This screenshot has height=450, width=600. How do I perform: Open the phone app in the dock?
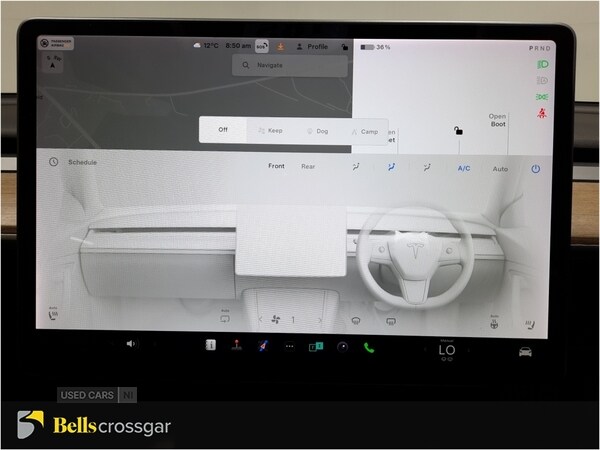pos(368,346)
